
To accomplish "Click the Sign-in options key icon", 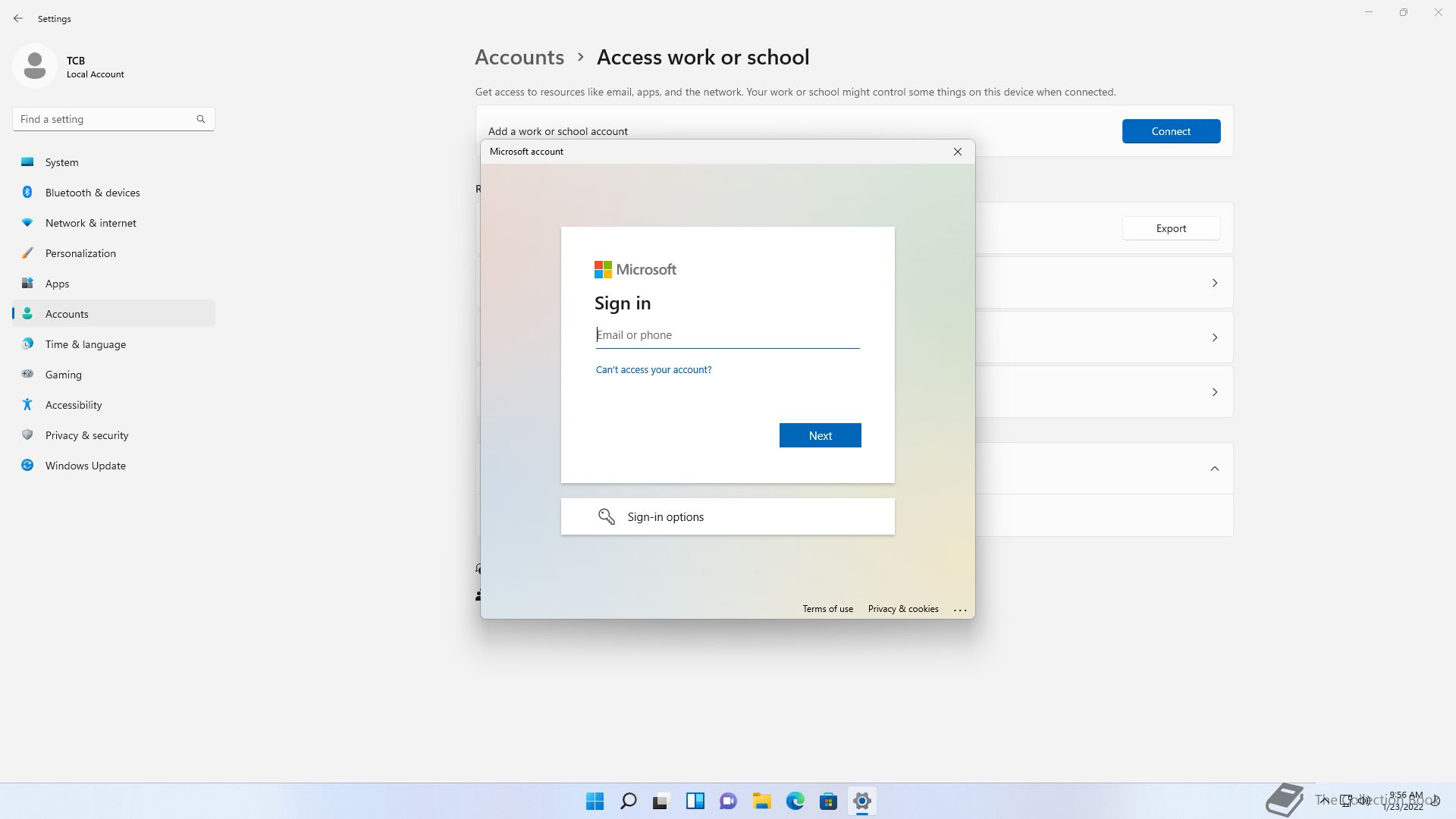I will pos(606,516).
